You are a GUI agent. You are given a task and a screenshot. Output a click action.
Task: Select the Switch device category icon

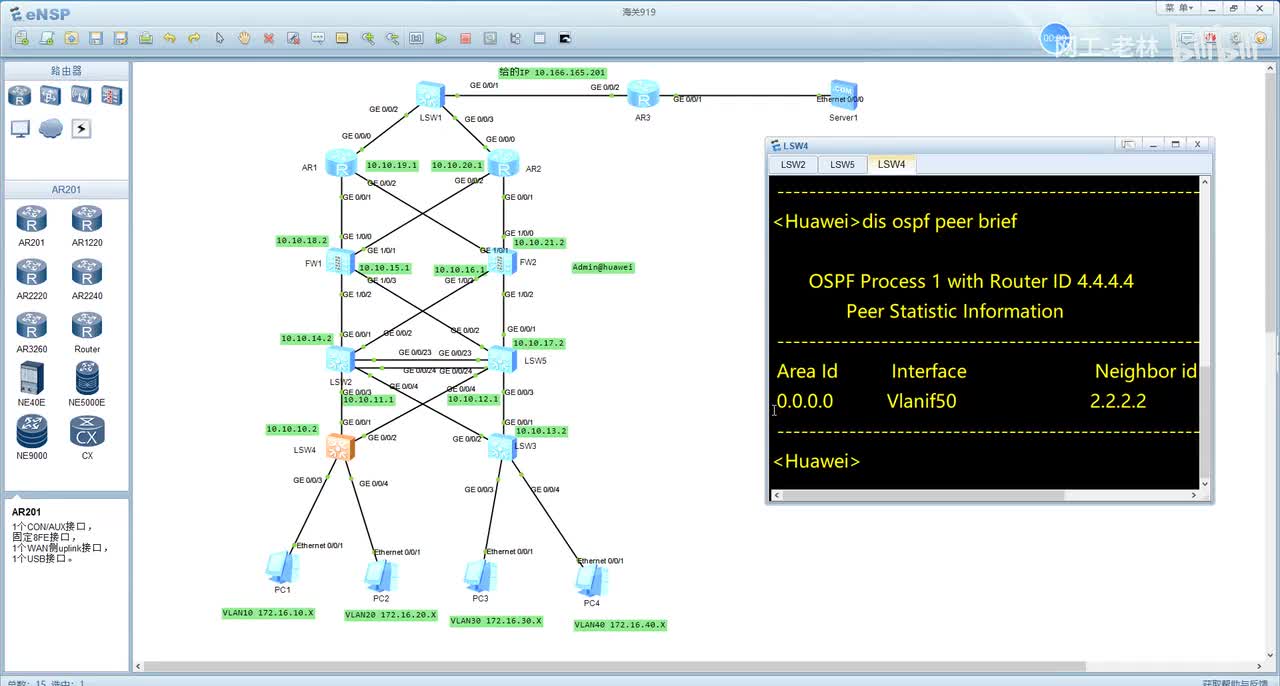click(x=50, y=96)
